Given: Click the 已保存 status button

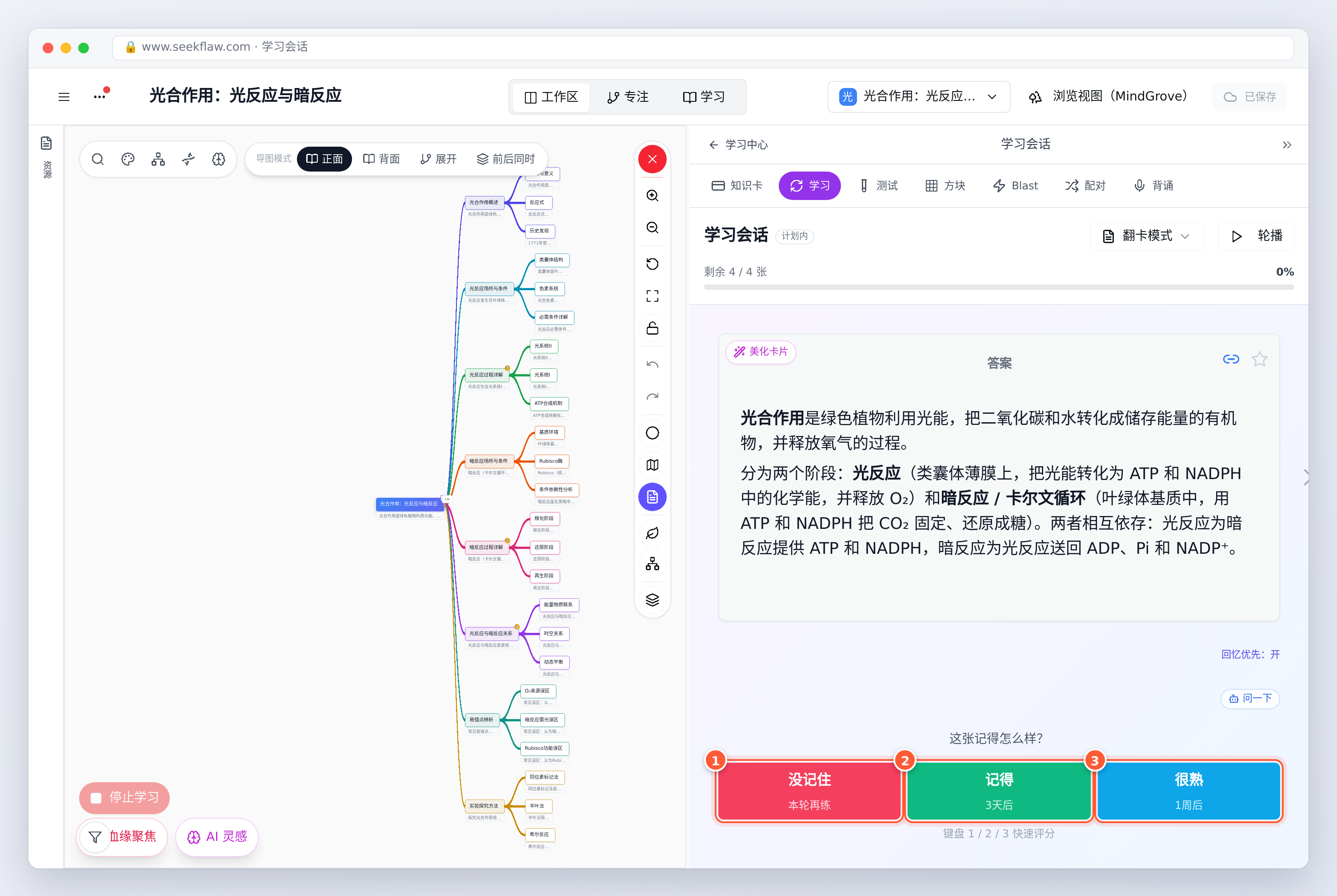Looking at the screenshot, I should 1249,97.
